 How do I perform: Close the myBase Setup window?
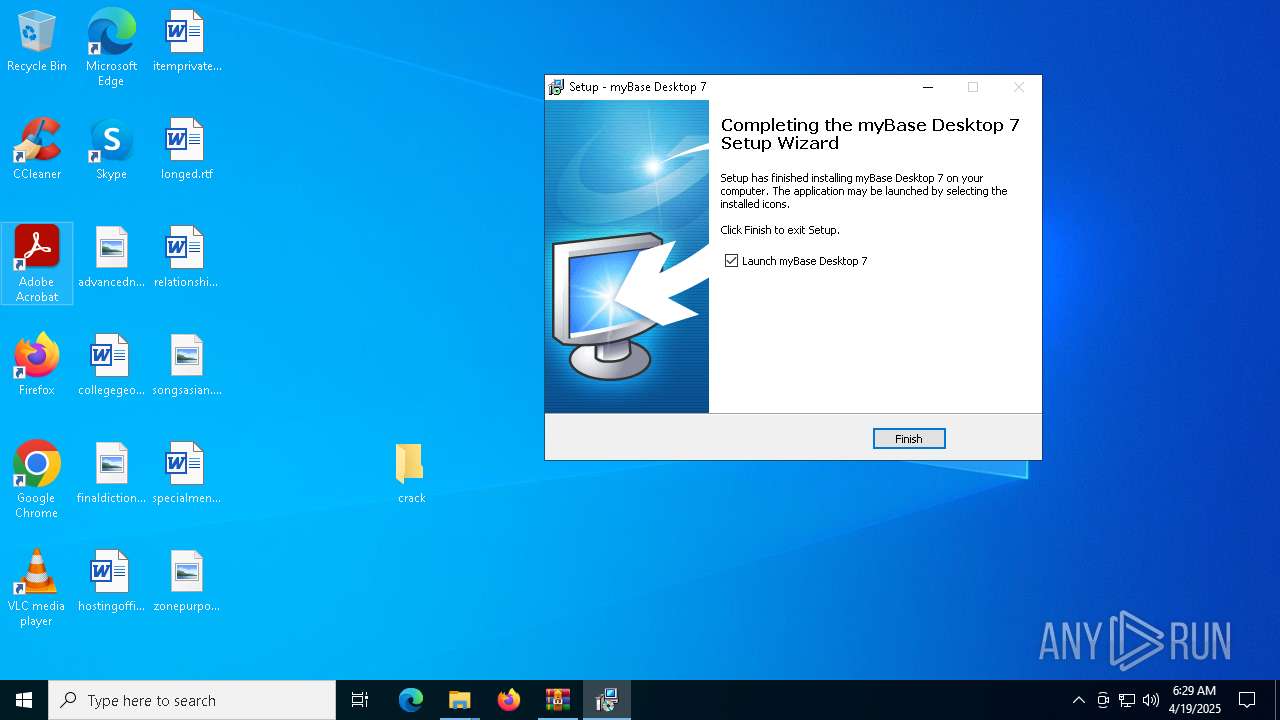(x=1018, y=87)
